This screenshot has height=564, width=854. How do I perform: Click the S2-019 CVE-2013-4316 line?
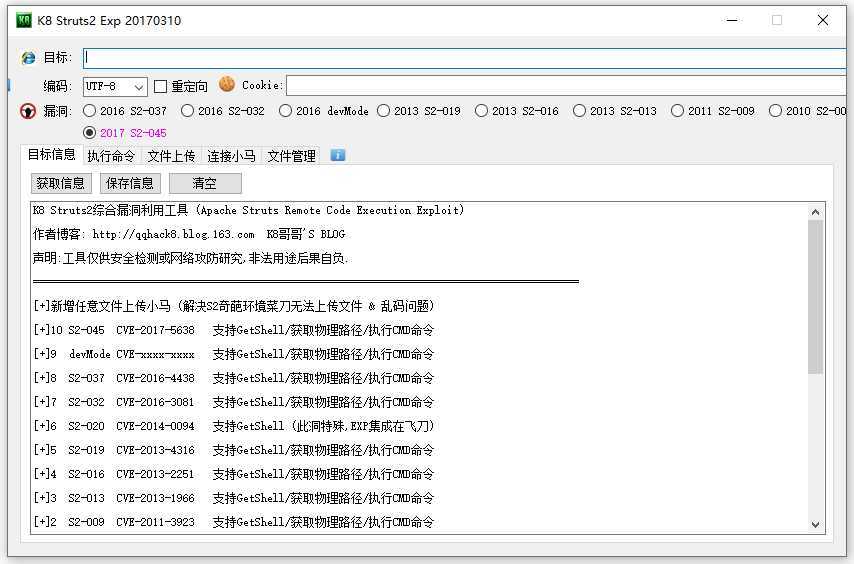[x=234, y=450]
